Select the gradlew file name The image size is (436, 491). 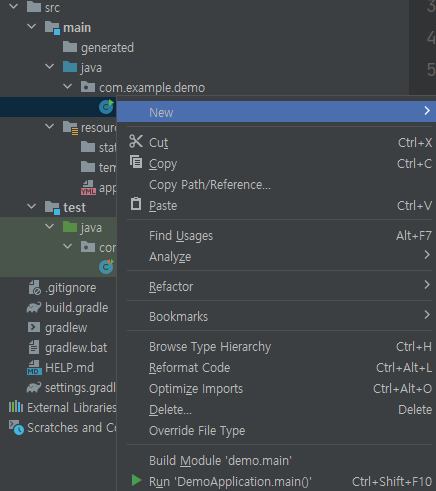pyautogui.click(x=66, y=328)
